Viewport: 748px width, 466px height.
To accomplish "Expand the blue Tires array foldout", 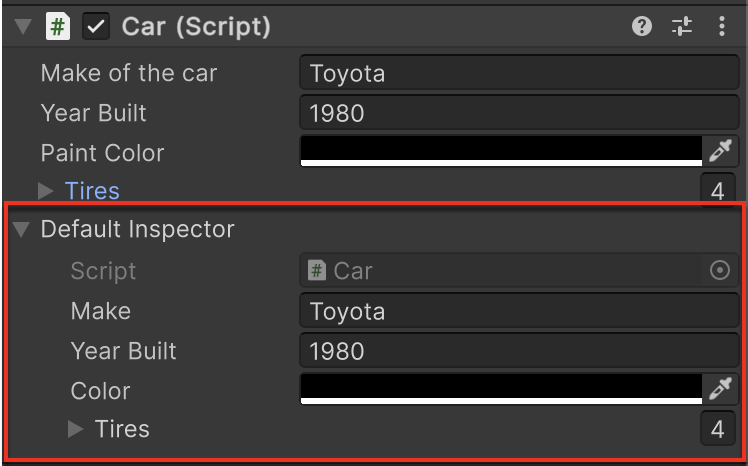I will 46,190.
